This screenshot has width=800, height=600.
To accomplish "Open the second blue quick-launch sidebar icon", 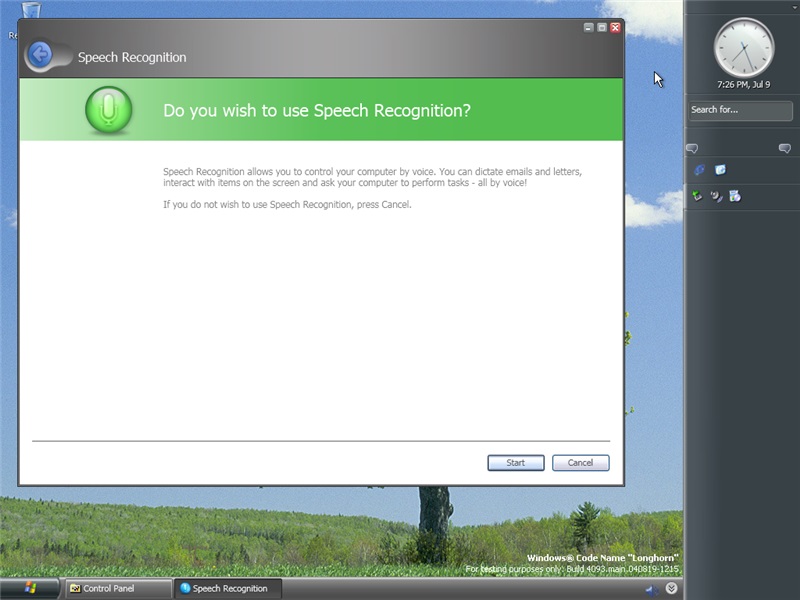I will pos(720,170).
